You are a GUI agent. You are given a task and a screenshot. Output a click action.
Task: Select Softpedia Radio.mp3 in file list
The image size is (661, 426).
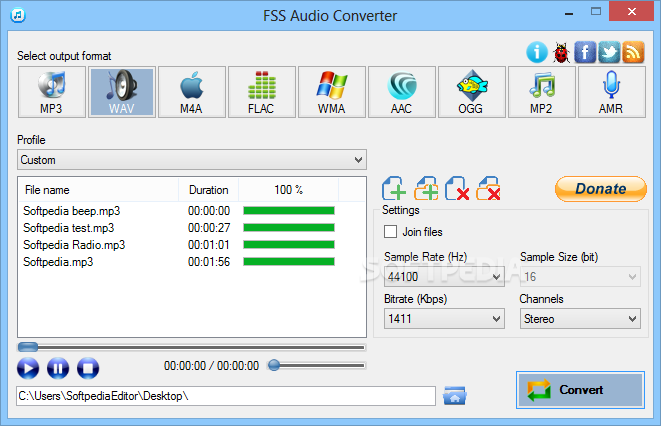coord(74,245)
